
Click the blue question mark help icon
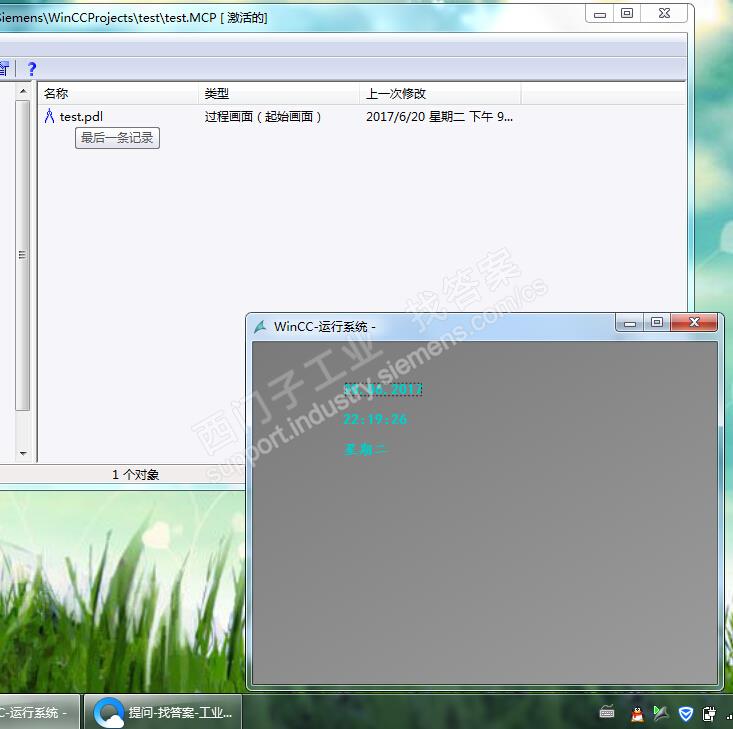point(31,69)
